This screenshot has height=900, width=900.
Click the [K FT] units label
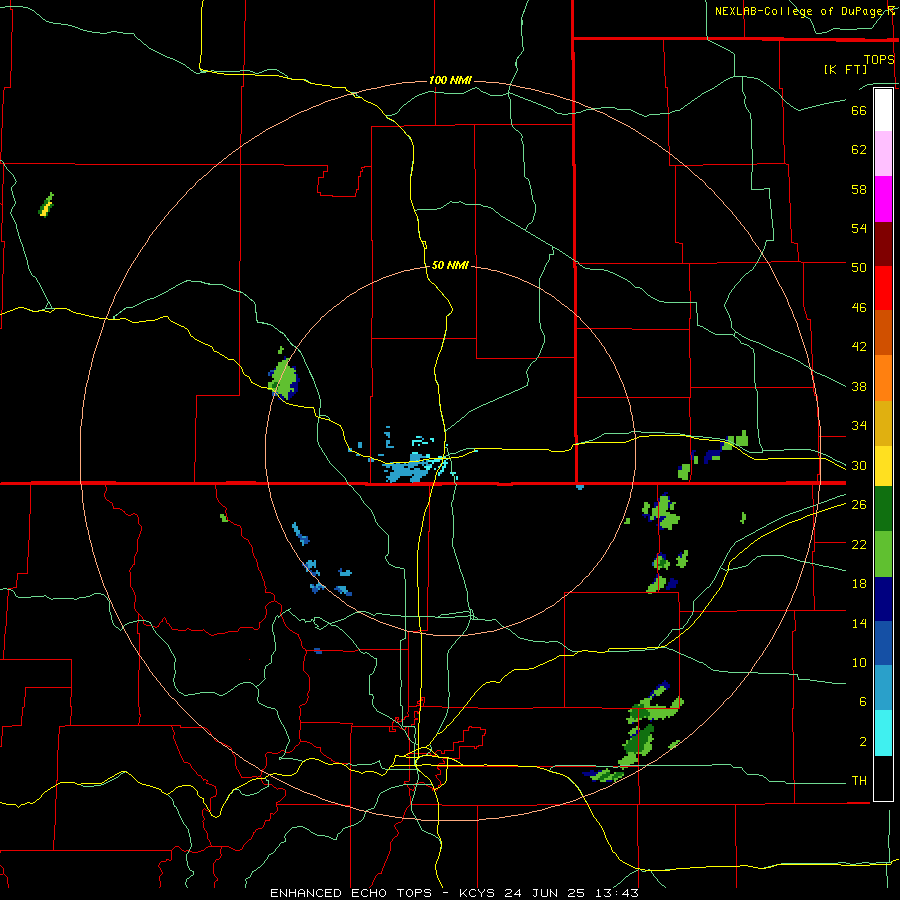(x=845, y=69)
